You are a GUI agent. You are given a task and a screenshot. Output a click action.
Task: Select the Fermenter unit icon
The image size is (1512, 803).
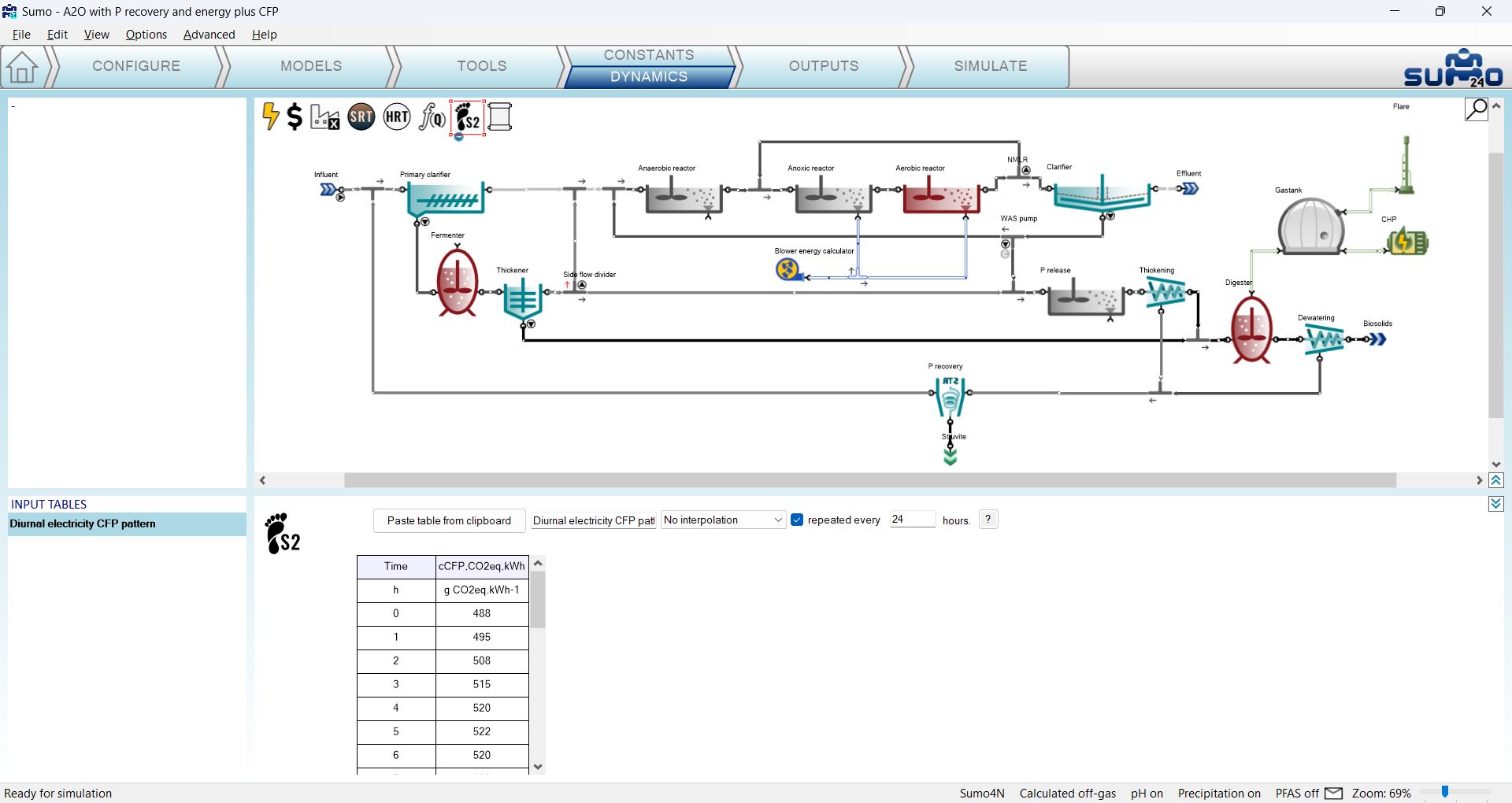tap(458, 282)
